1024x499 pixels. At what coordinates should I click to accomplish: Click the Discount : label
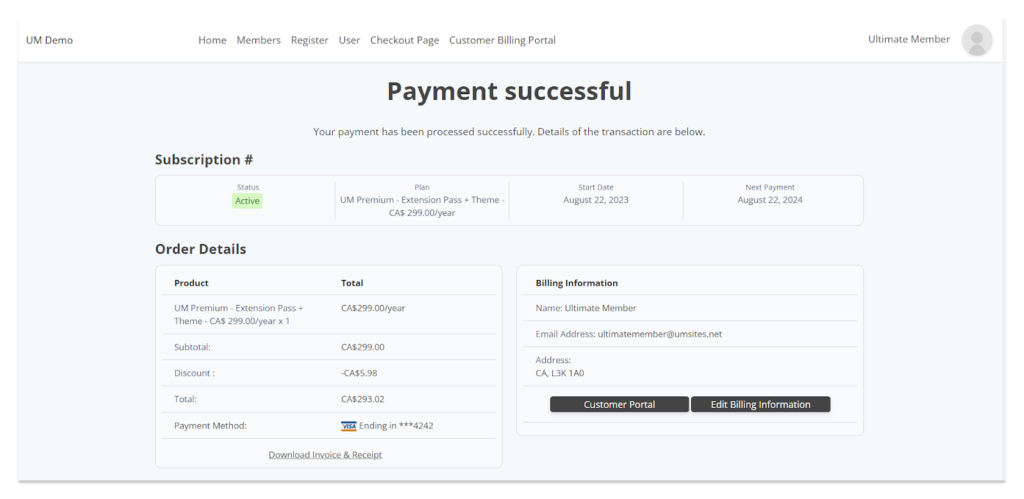click(195, 373)
